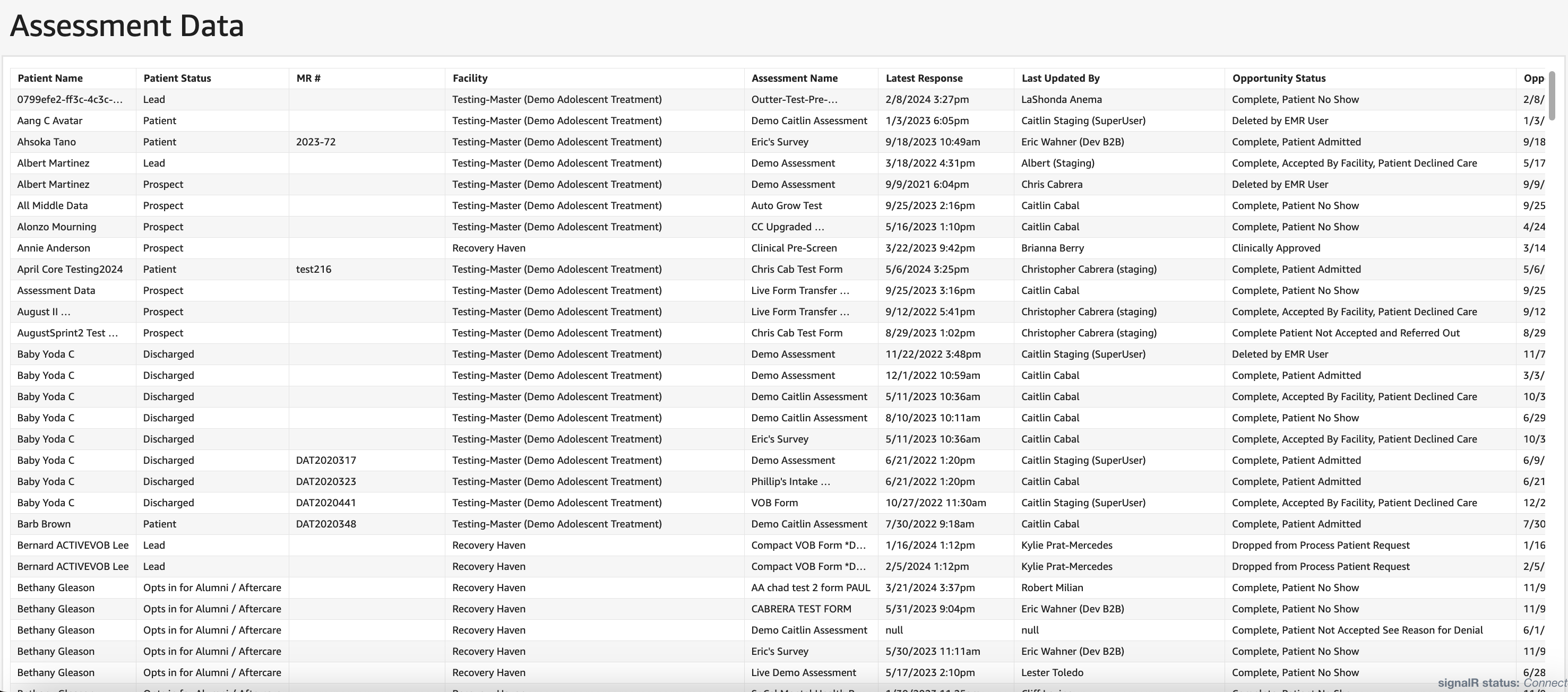Select the Opportunity Status column header

point(1278,78)
